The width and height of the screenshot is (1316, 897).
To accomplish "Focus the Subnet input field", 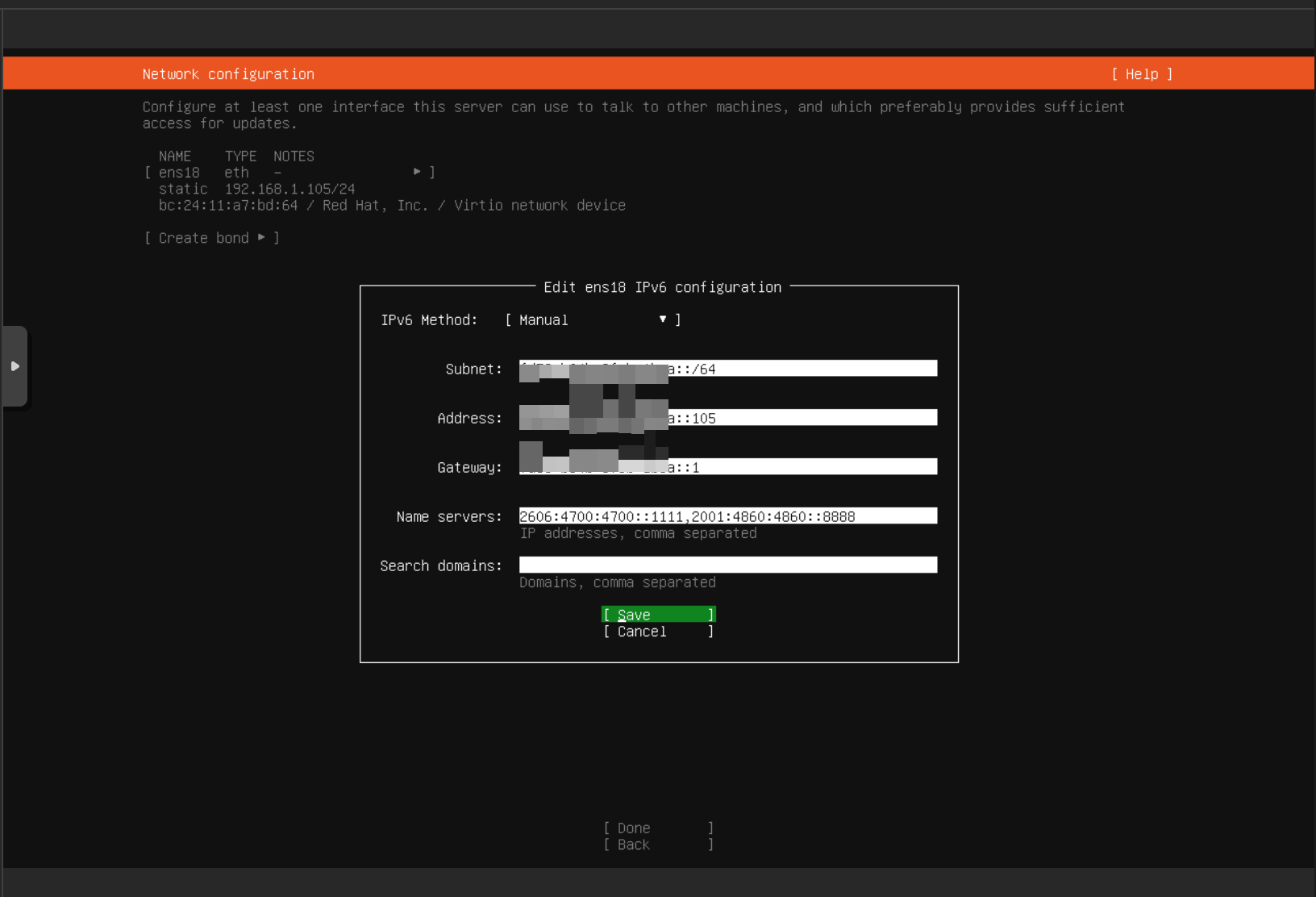I will pyautogui.click(x=802, y=369).
